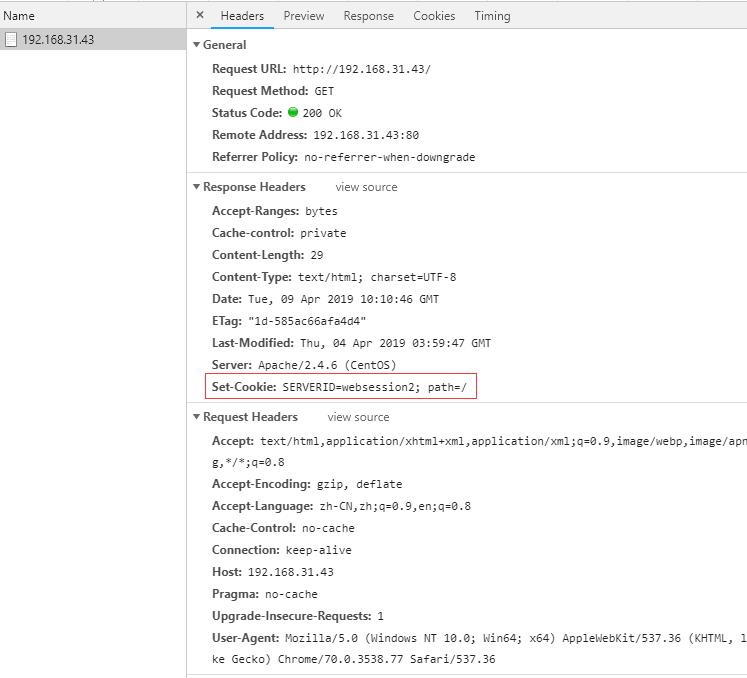Select the Host value 192.168.31.43
Image resolution: width=747 pixels, height=678 pixels.
point(291,572)
